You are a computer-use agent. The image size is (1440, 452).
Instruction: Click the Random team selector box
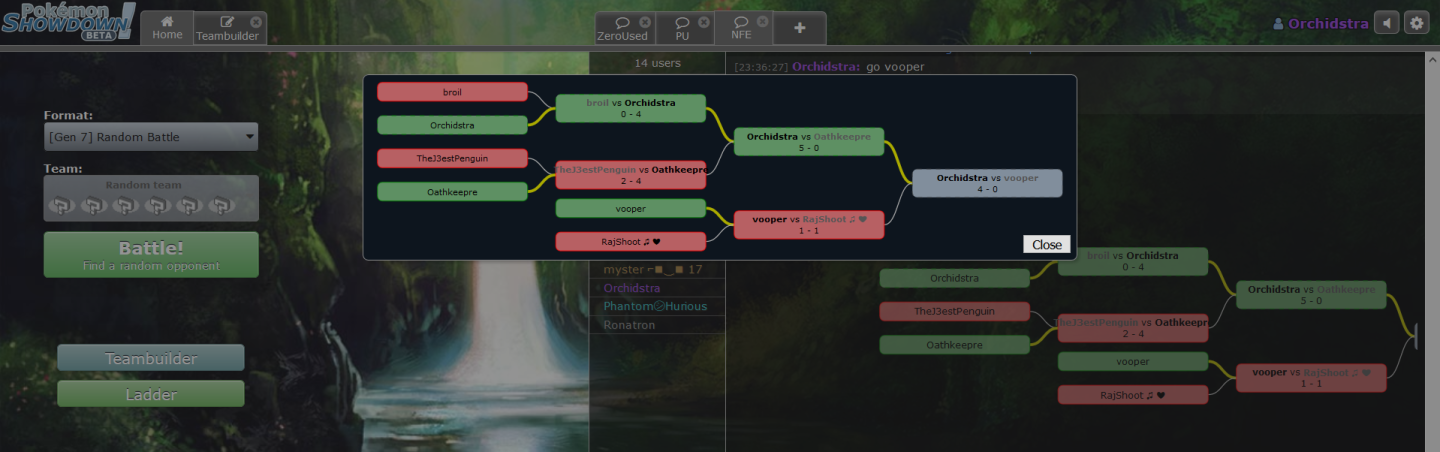[151, 198]
